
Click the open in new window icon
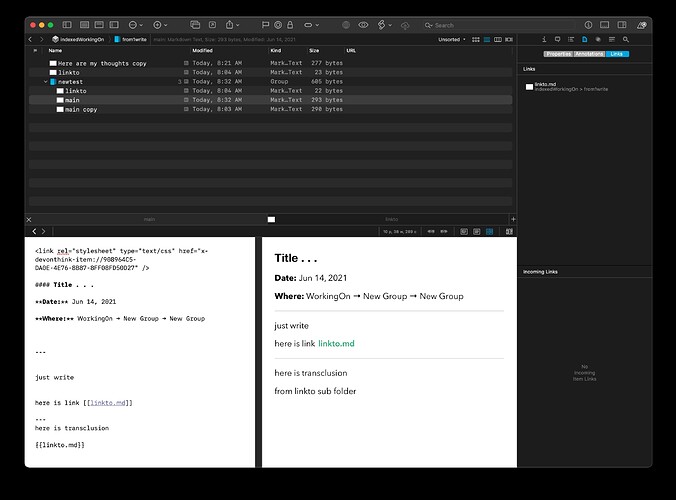[x=195, y=25]
